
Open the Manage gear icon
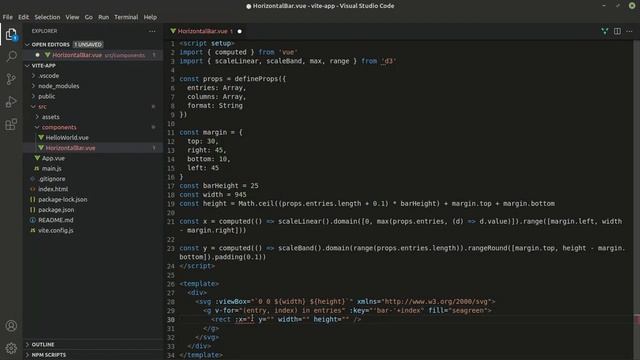pyautogui.click(x=11, y=348)
